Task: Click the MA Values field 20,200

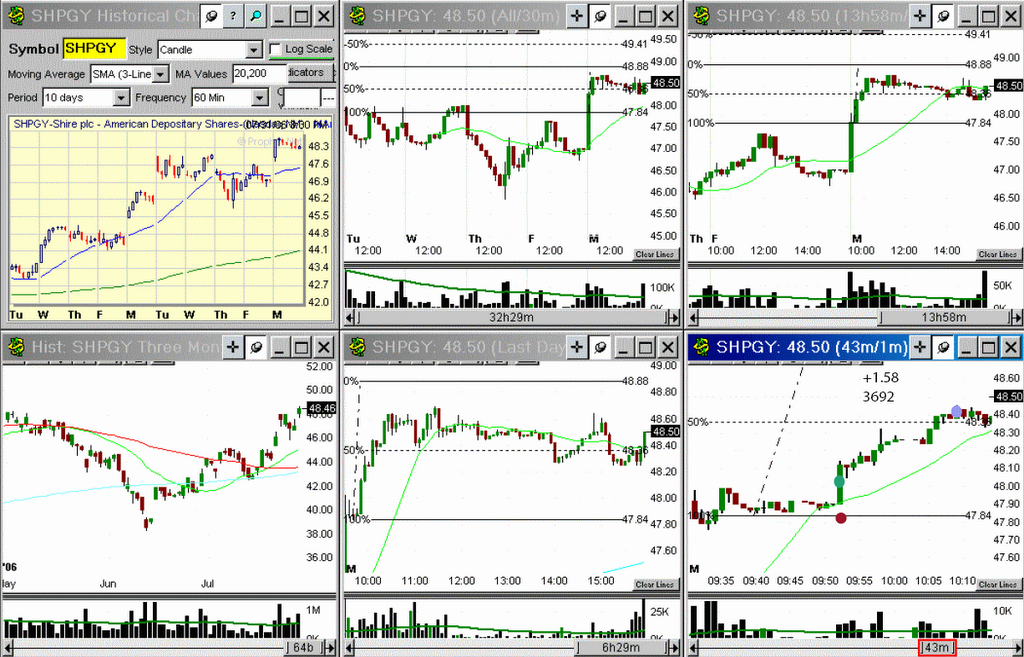Action: (x=259, y=74)
